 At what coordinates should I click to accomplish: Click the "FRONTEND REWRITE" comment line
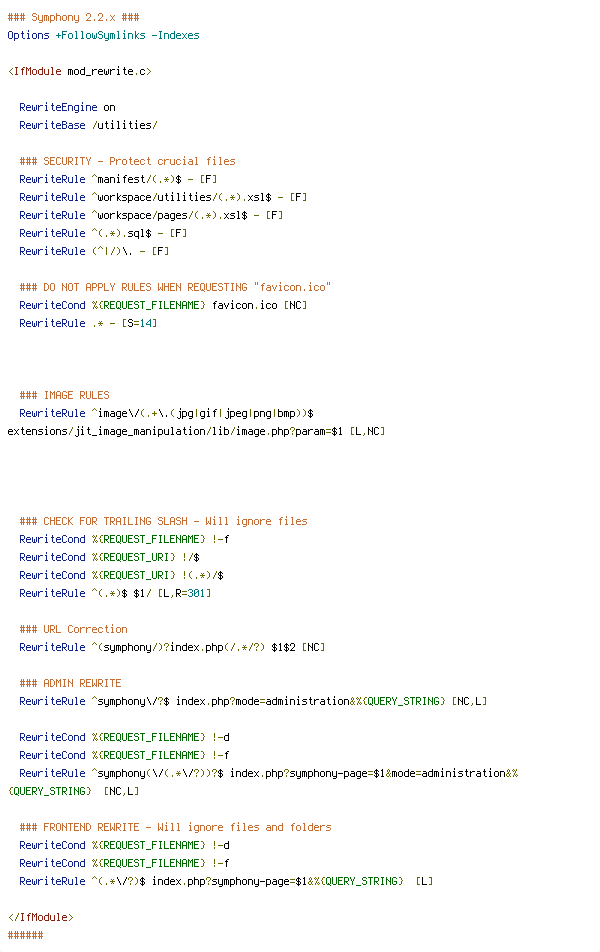pos(176,827)
